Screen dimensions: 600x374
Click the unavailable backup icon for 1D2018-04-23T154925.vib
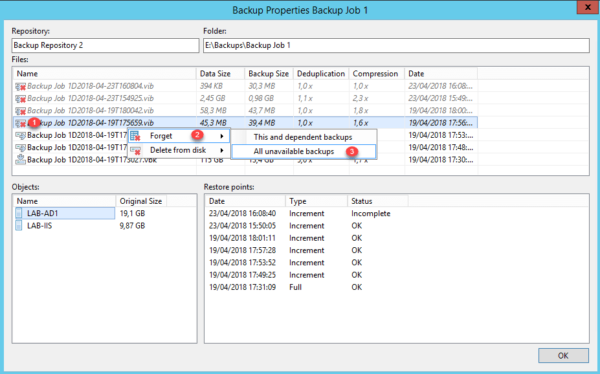[20, 99]
